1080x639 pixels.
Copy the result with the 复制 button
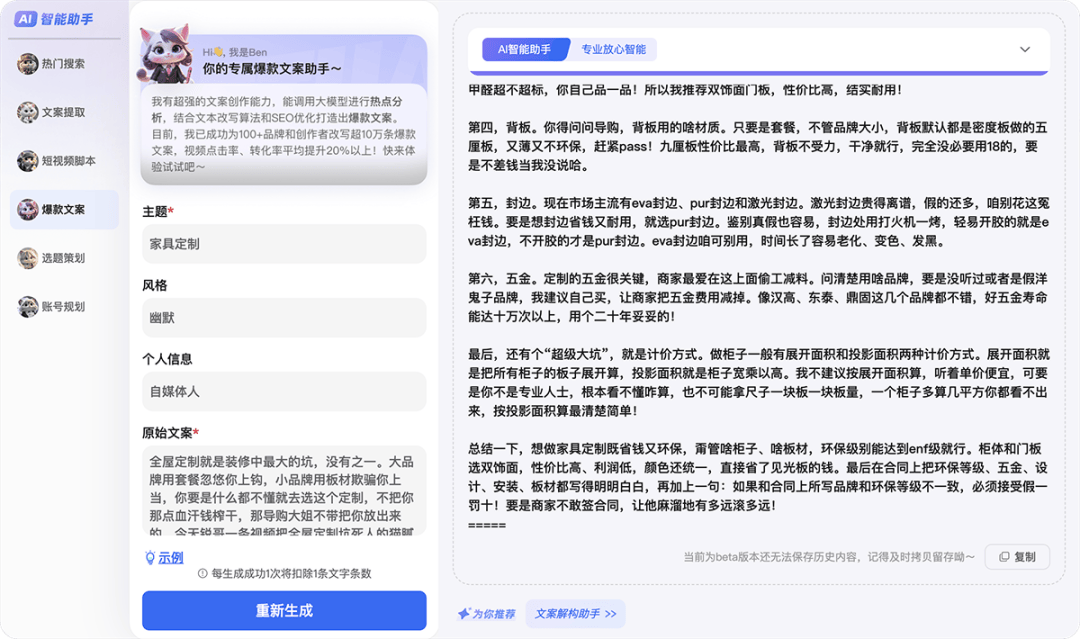click(x=1016, y=557)
